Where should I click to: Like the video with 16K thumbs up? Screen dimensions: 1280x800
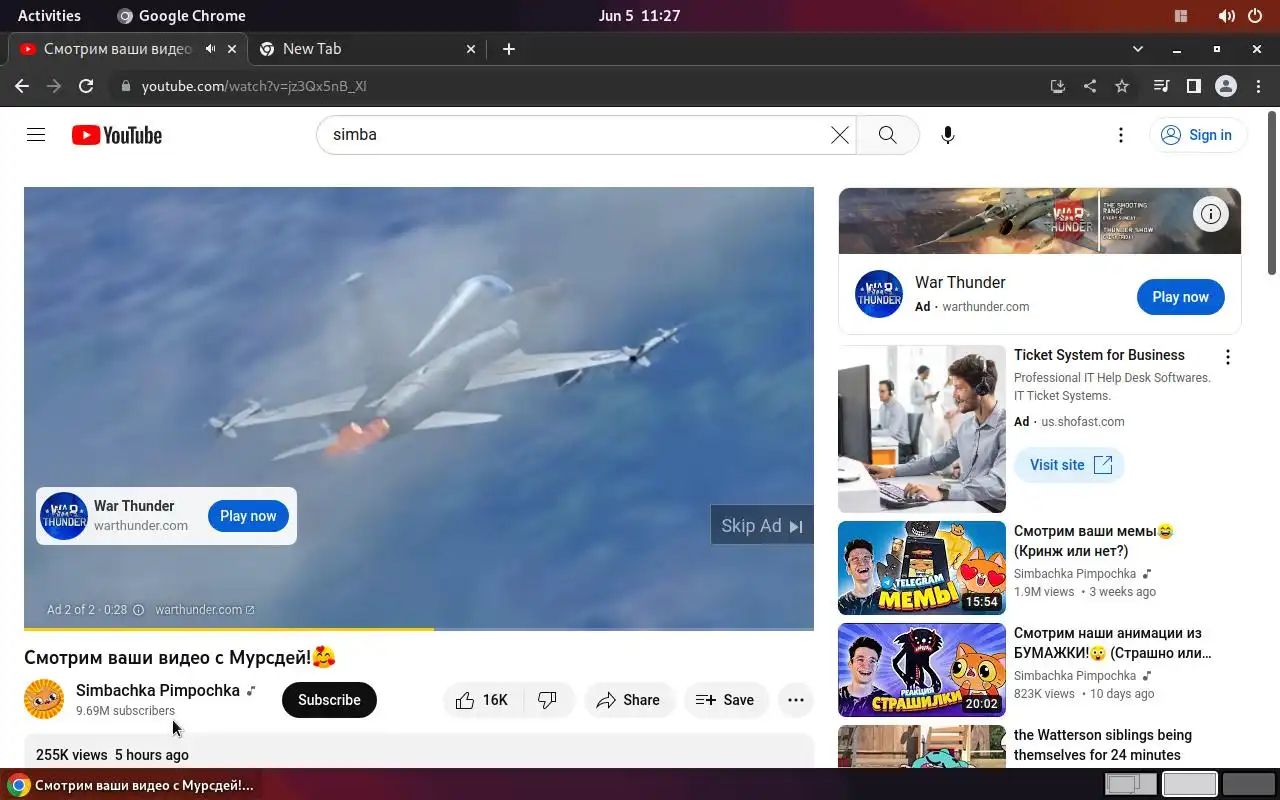pos(483,700)
